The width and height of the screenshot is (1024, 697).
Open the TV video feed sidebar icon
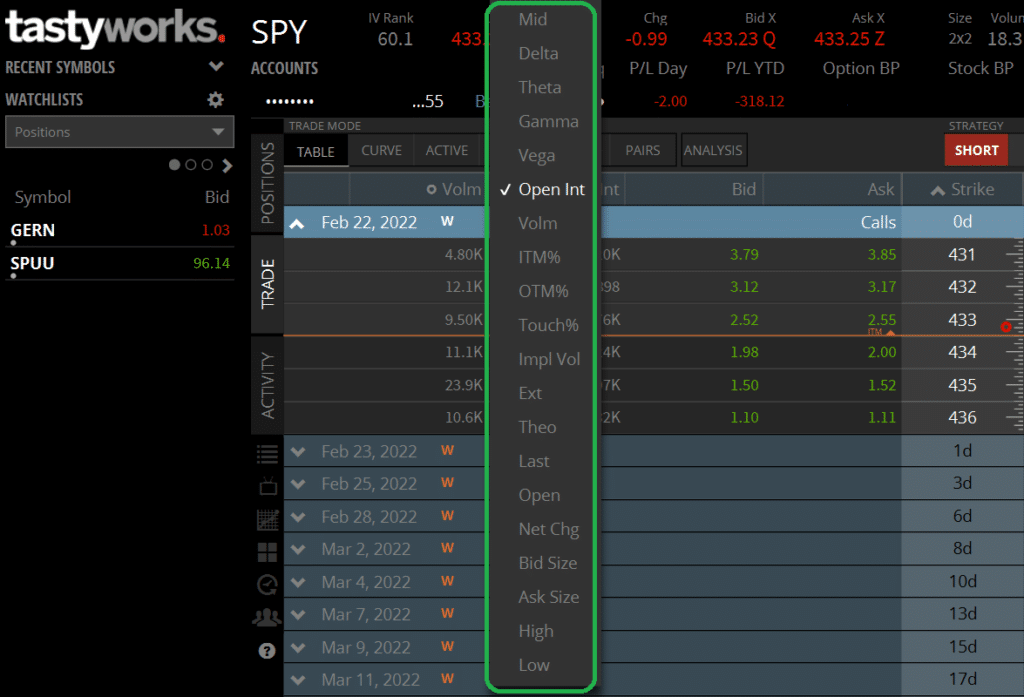tap(268, 486)
